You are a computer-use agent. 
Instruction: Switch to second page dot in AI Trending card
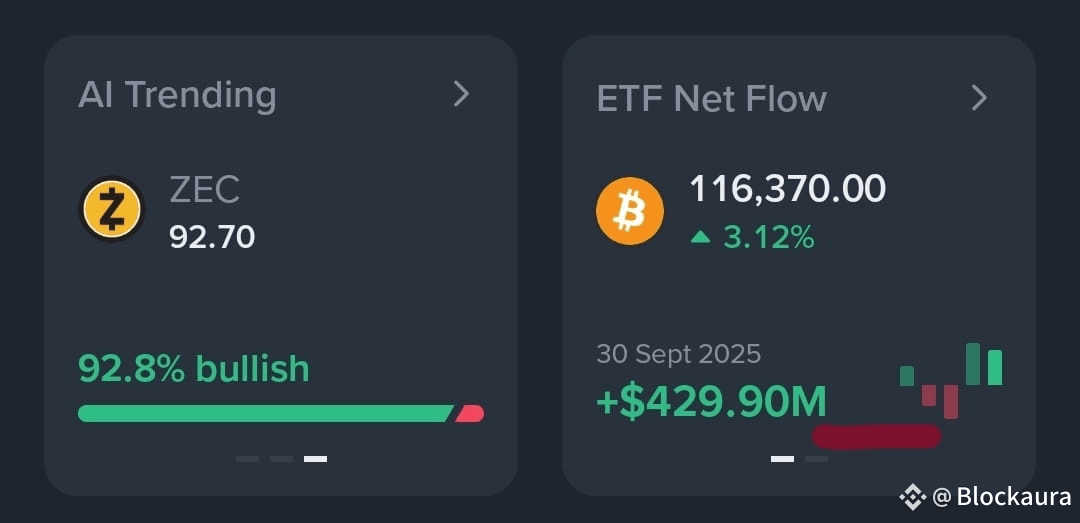point(281,459)
